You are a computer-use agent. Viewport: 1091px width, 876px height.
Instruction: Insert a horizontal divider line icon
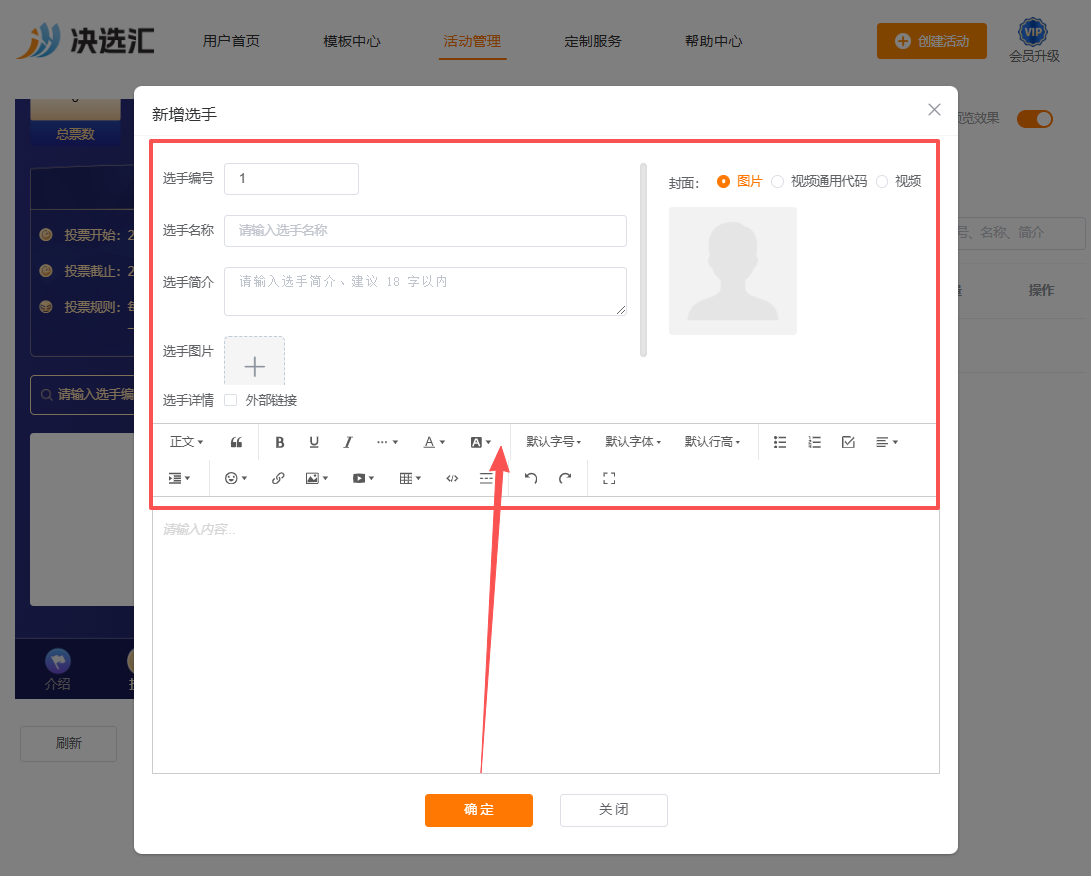pyautogui.click(x=486, y=478)
